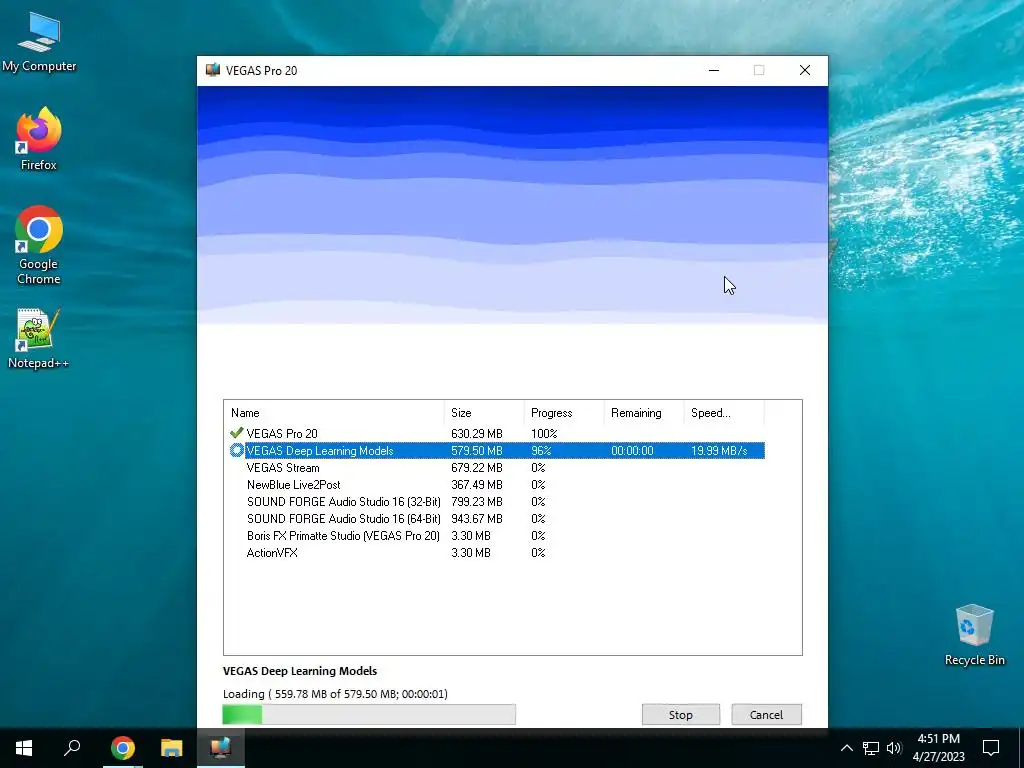Click the VEGAS installer taskbar icon
This screenshot has width=1024, height=768.
coord(221,748)
